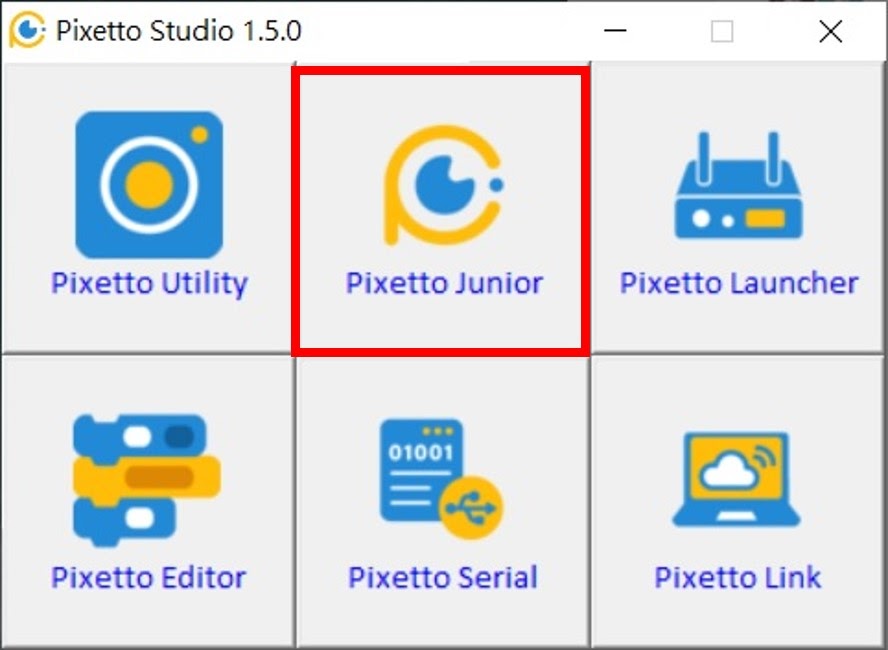
Task: Click the Pixetto Studio 1.5.0 title text
Action: [x=179, y=31]
